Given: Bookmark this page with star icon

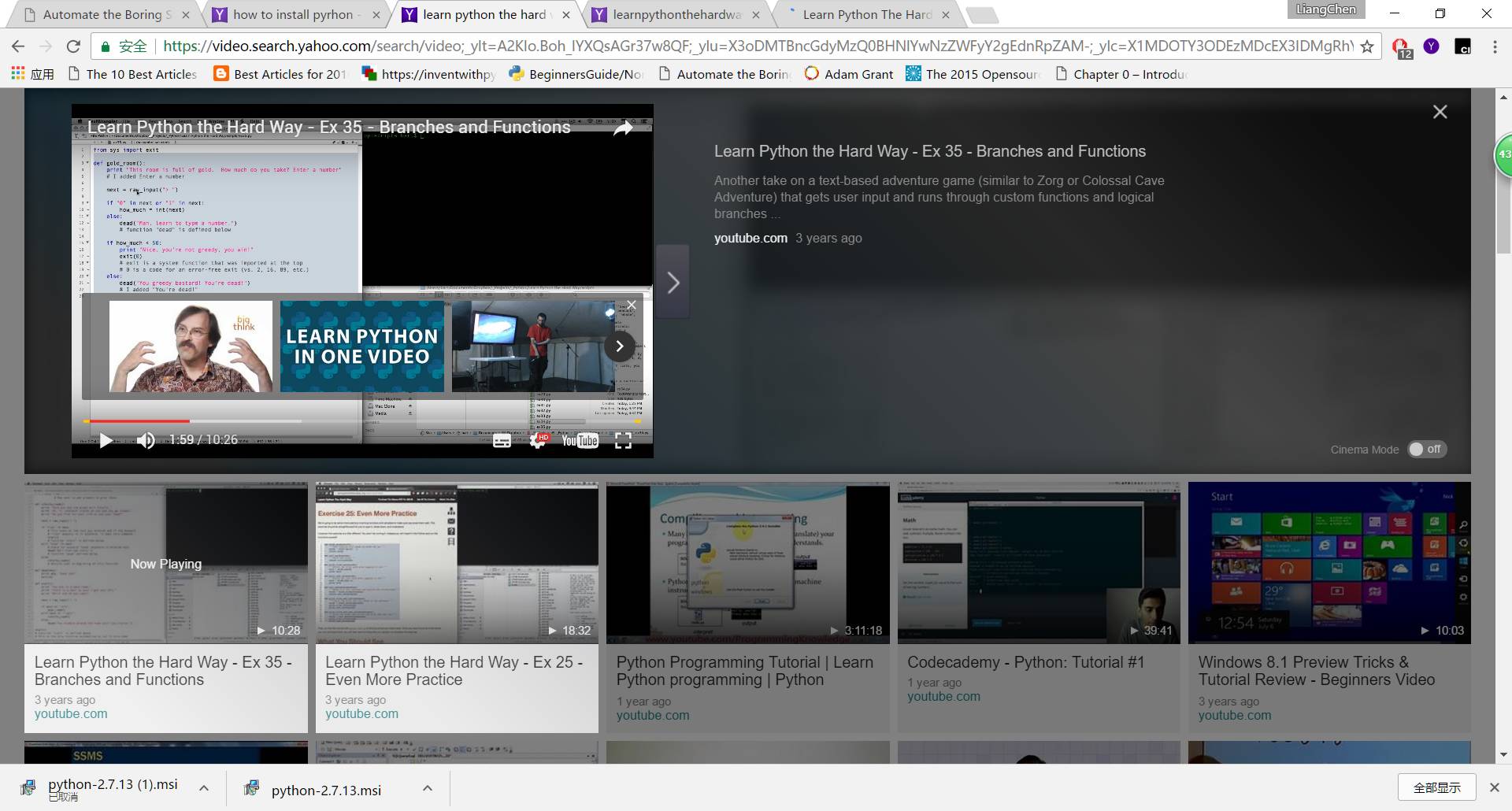Looking at the screenshot, I should [1367, 46].
